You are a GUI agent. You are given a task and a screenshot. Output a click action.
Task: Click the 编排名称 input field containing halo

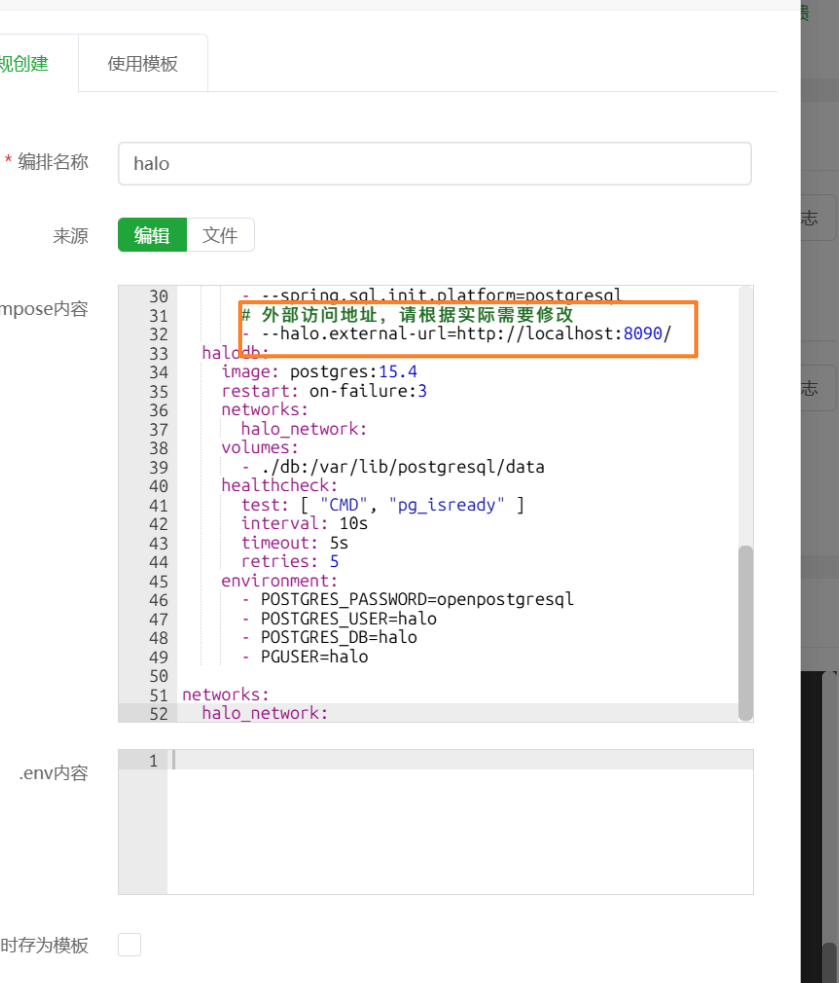tap(435, 164)
